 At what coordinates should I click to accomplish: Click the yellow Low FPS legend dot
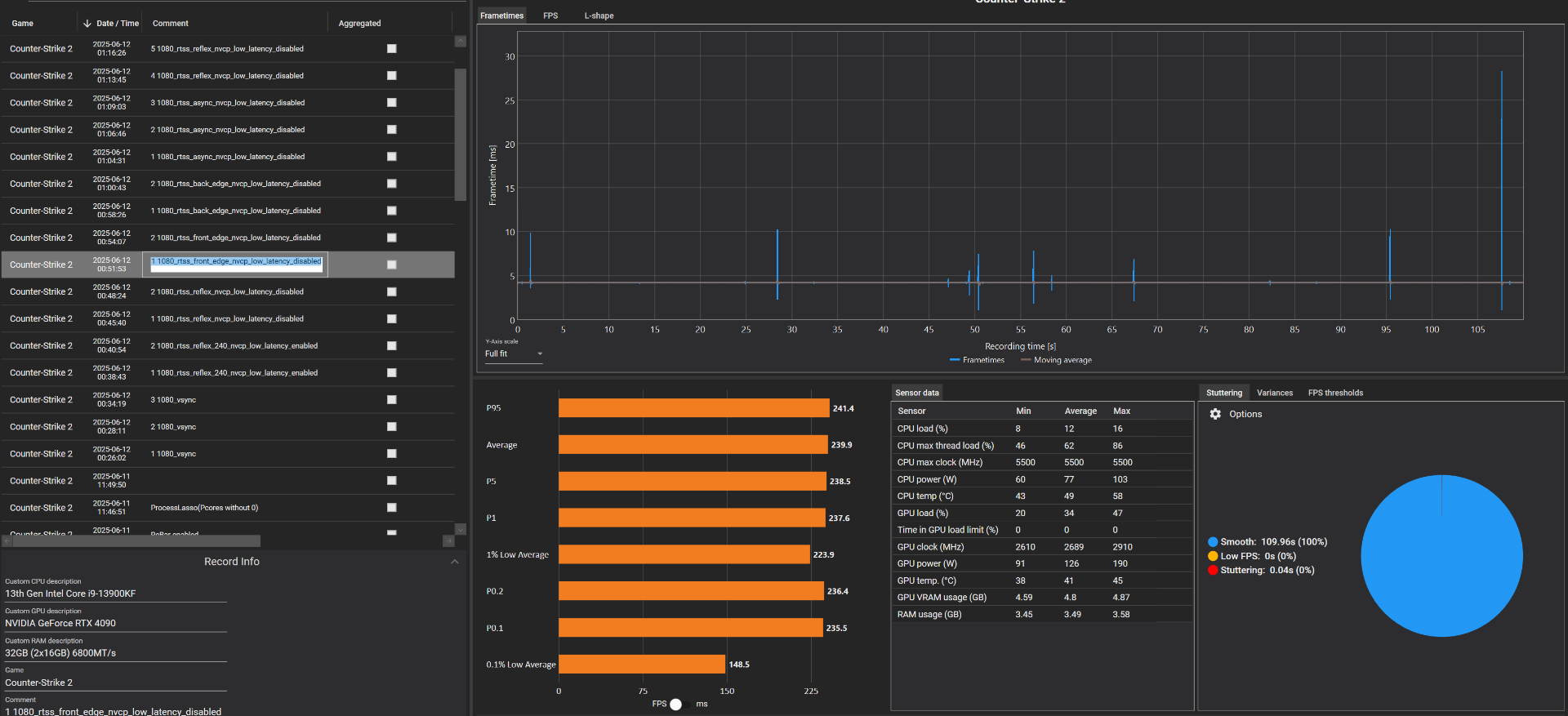[1213, 556]
